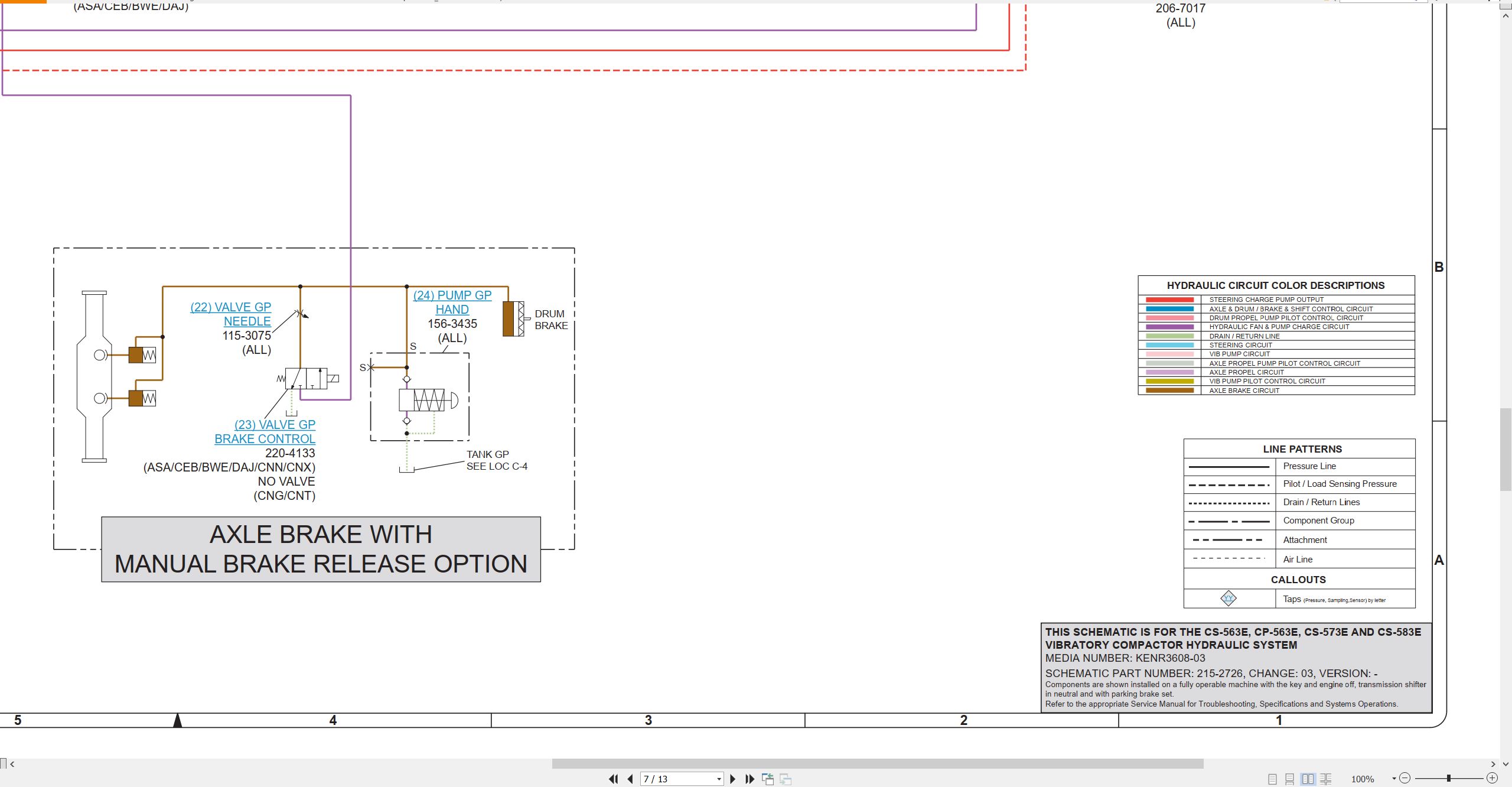The height and width of the screenshot is (787, 1512).
Task: Click the Taps callout diamond symbol
Action: click(x=1228, y=599)
